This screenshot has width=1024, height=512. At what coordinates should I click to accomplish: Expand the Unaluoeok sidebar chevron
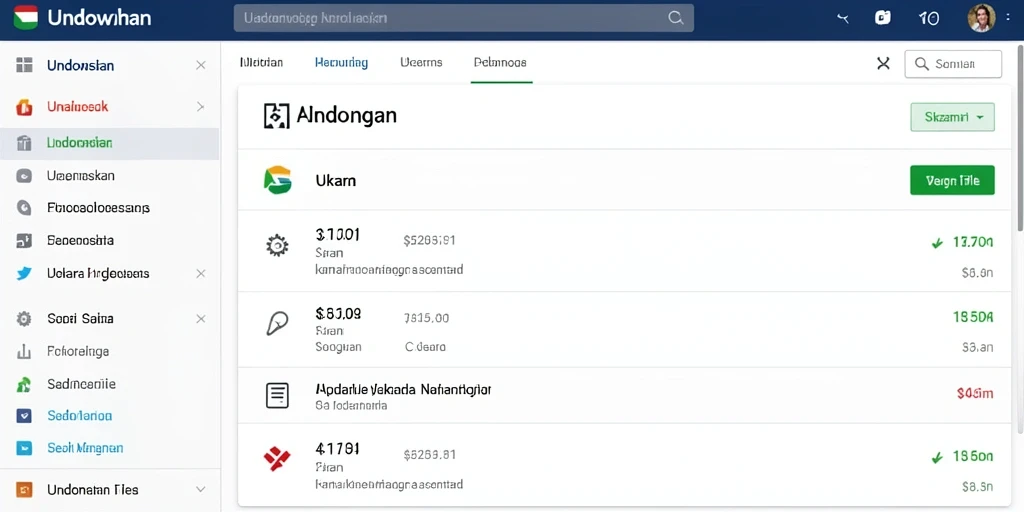tap(200, 106)
